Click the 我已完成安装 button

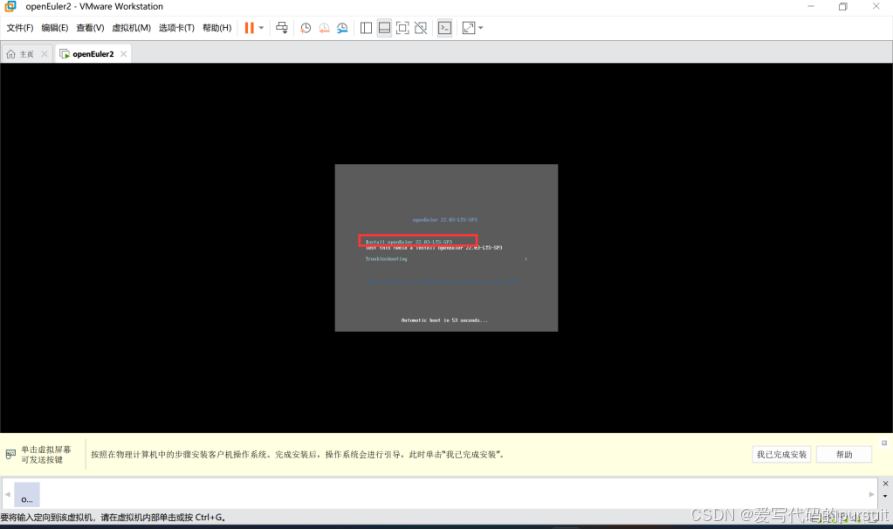(x=781, y=454)
